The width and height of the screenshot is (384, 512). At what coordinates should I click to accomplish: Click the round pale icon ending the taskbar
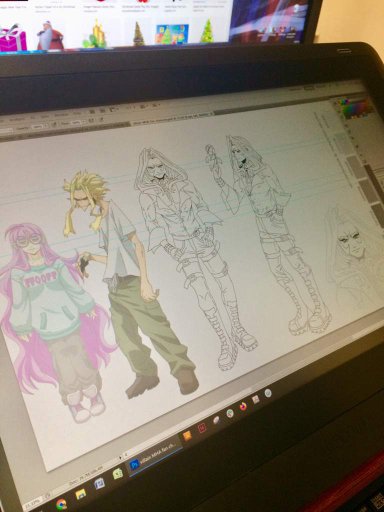click(268, 393)
